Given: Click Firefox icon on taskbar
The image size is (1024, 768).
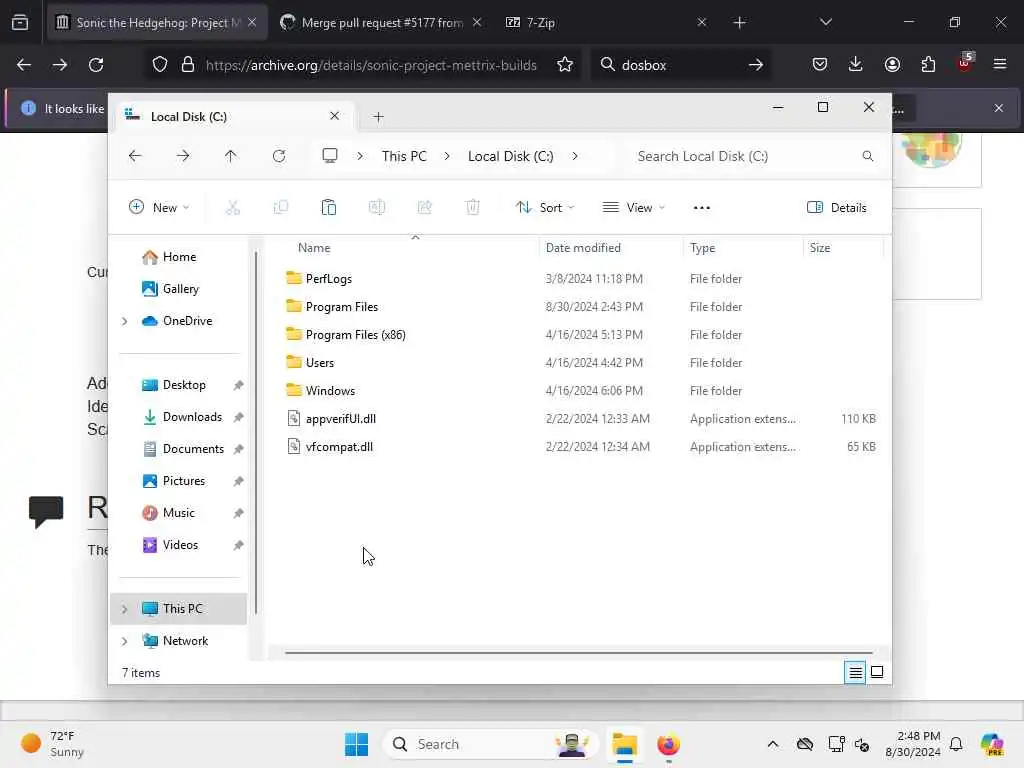Looking at the screenshot, I should [x=668, y=744].
